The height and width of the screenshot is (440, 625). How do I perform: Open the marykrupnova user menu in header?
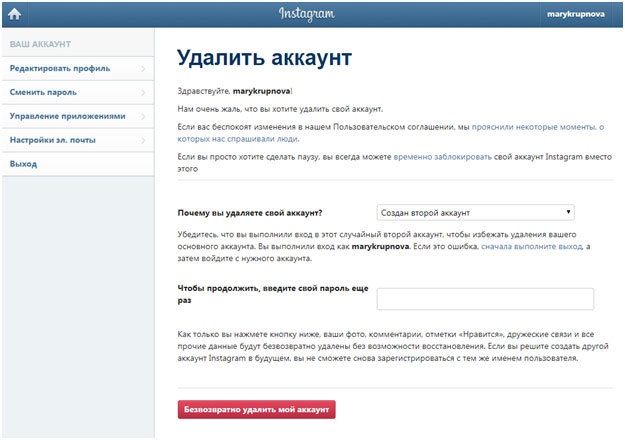[576, 14]
